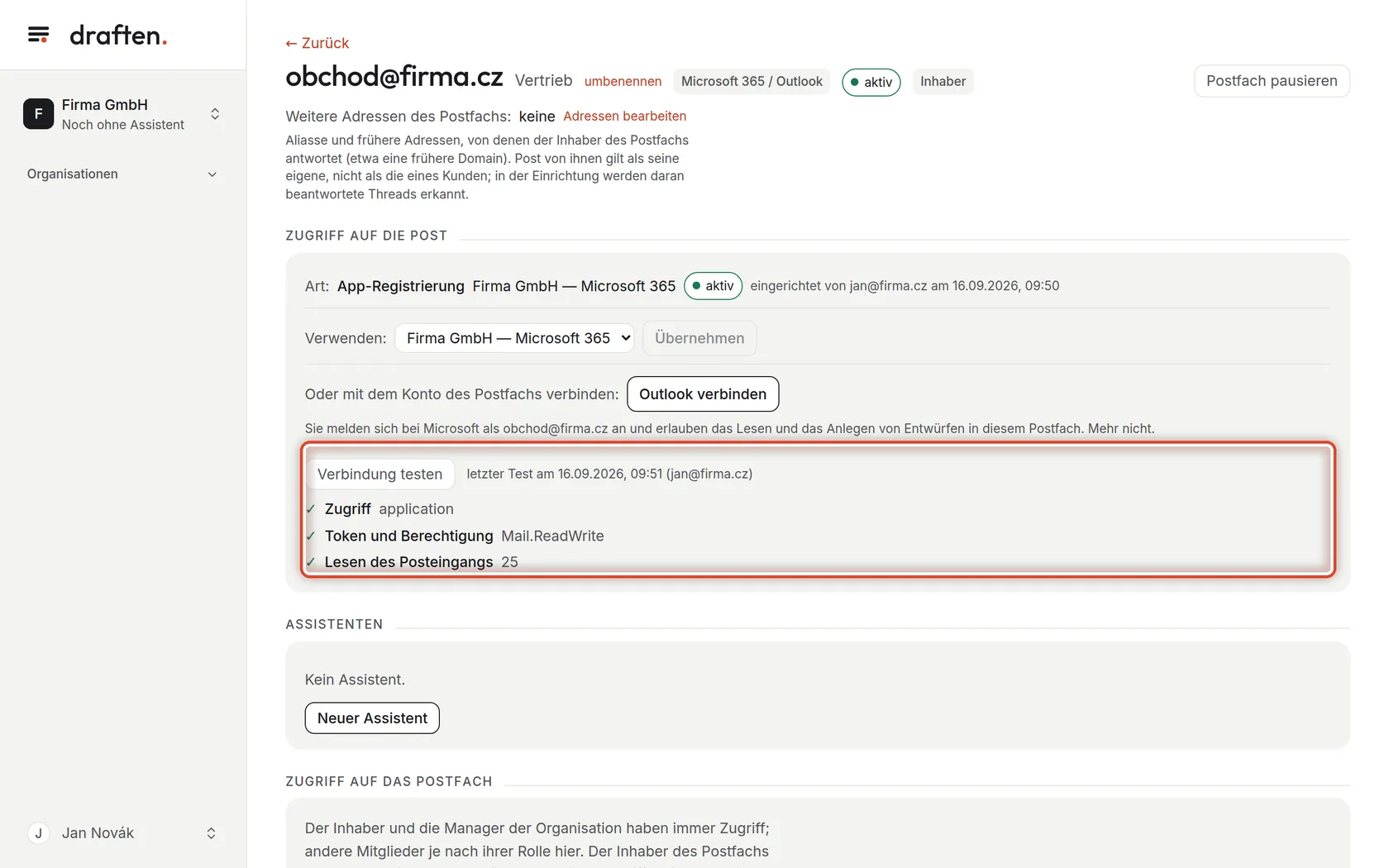Click the Inhaber role tag
The image size is (1389, 868).
943,81
